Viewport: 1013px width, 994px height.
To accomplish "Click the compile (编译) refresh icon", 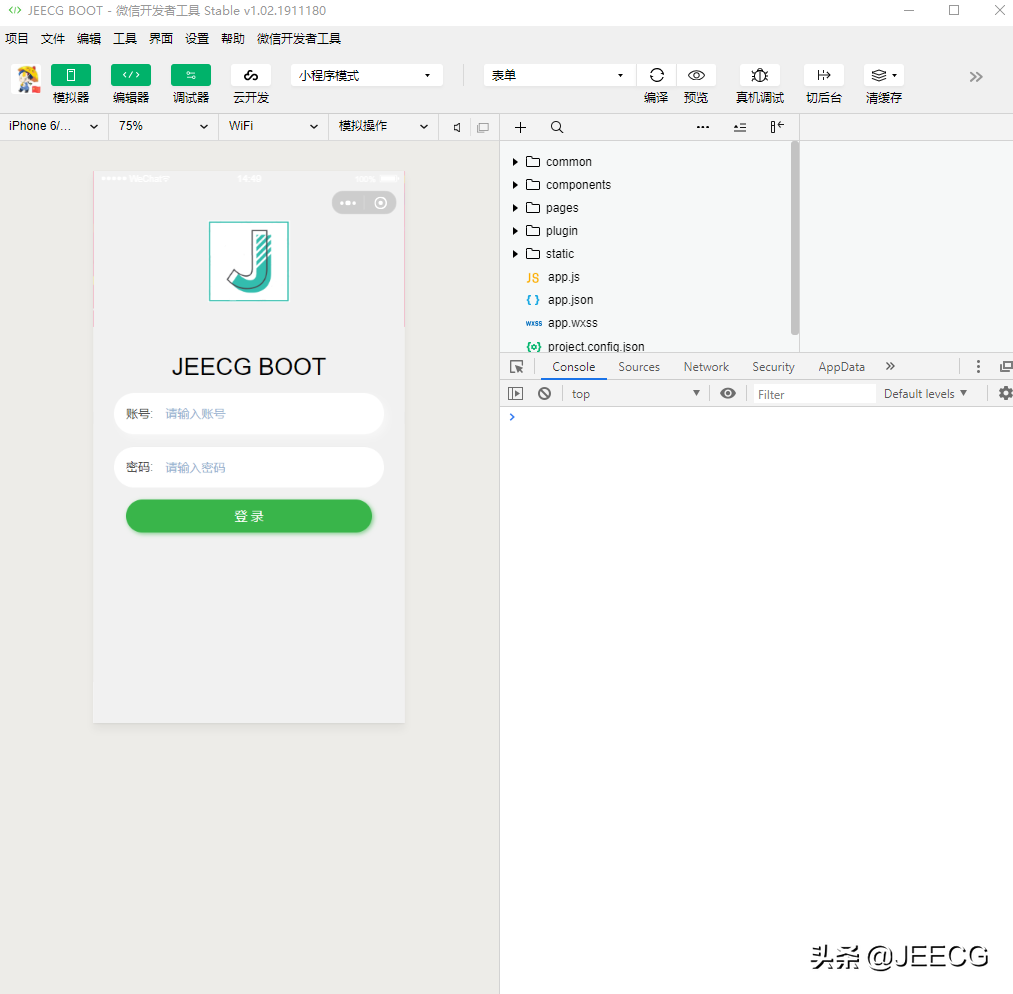I will point(656,75).
